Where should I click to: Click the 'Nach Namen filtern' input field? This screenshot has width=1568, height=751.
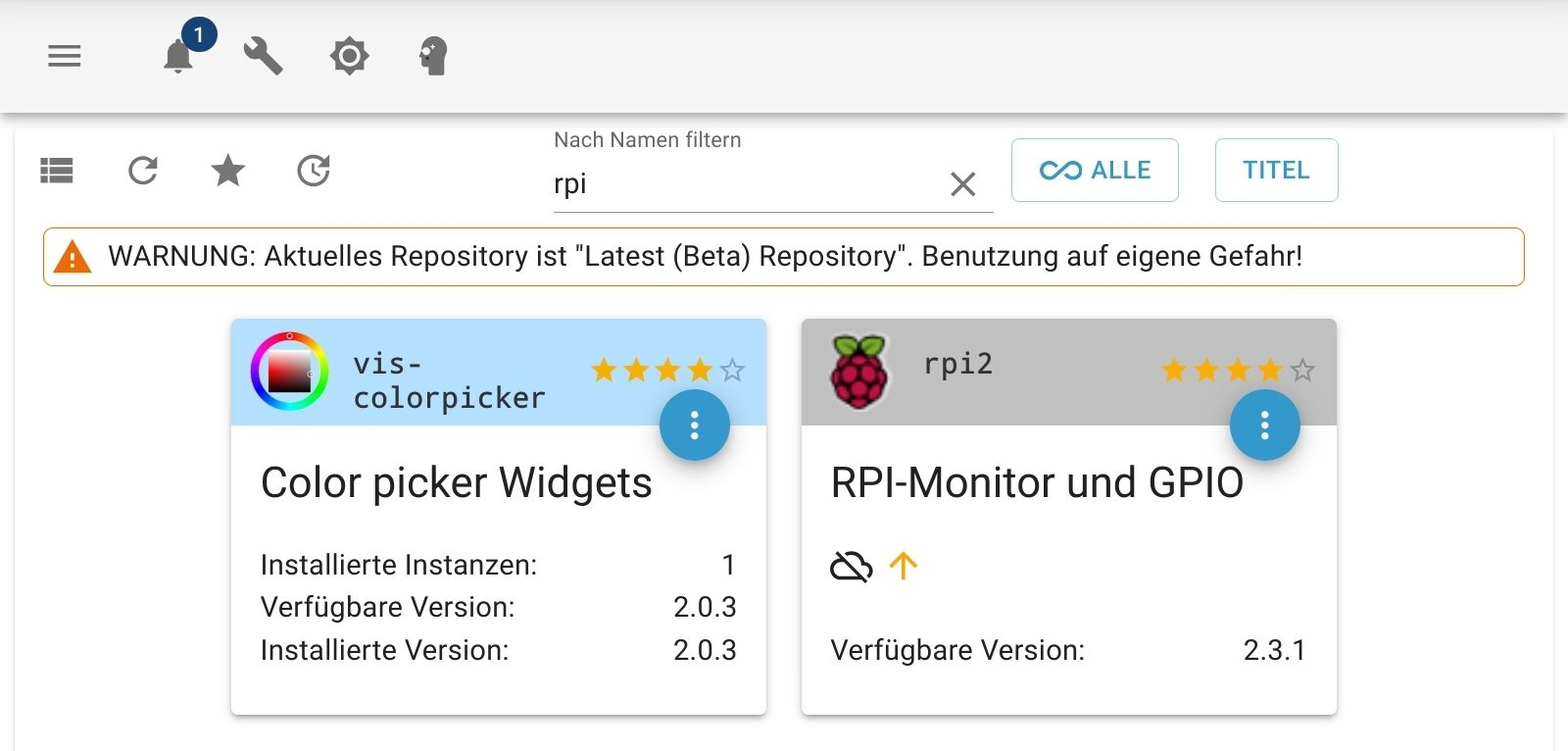point(745,184)
